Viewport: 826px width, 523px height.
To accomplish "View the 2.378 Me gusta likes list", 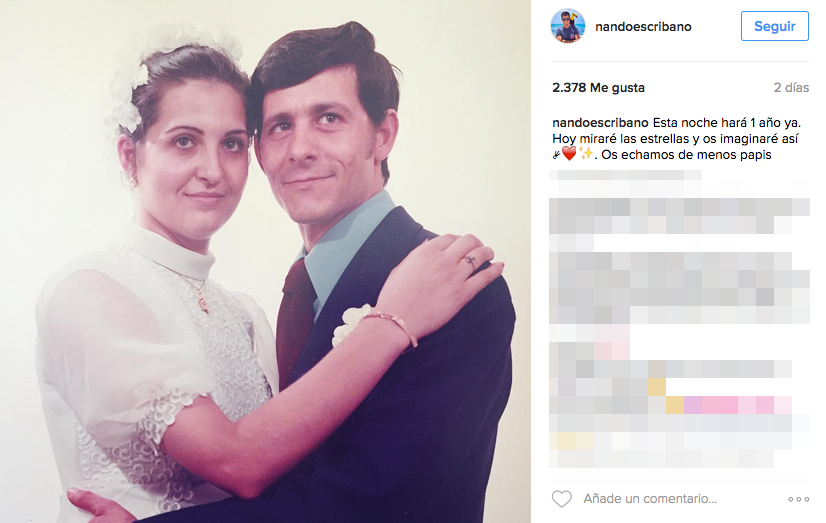I will tap(598, 87).
